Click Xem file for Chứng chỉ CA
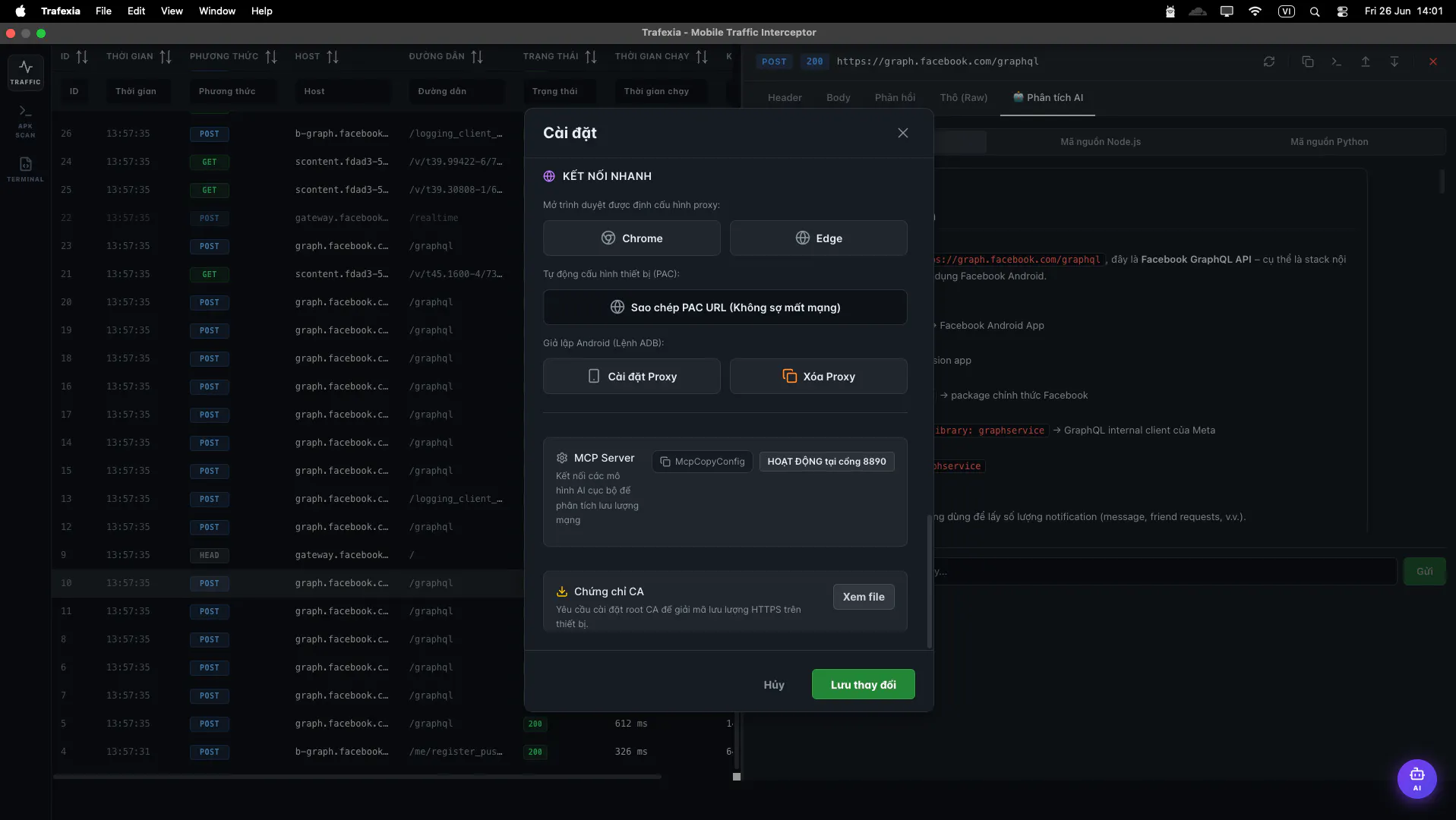Image resolution: width=1456 pixels, height=820 pixels. pyautogui.click(x=863, y=597)
